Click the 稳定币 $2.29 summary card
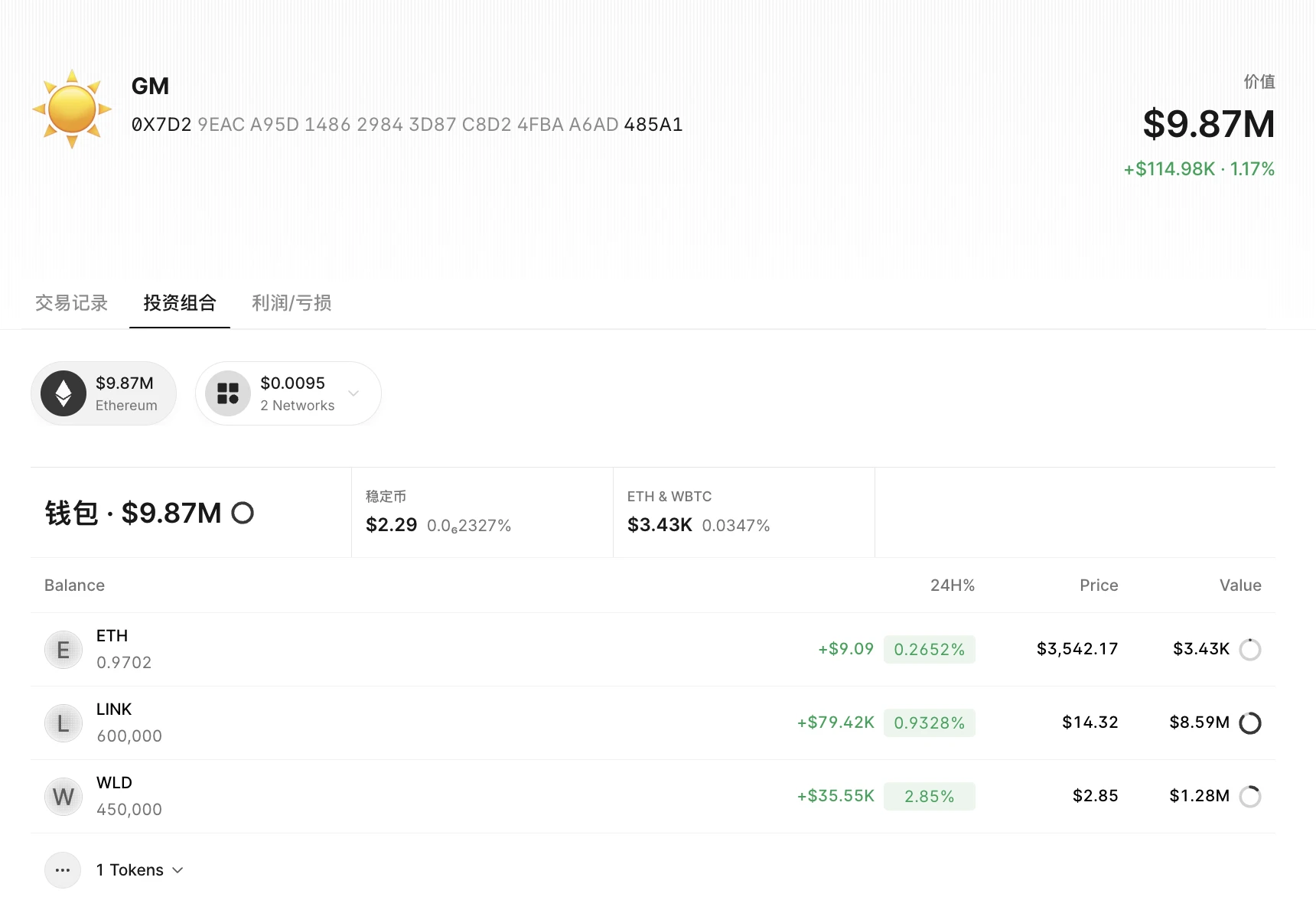 (x=482, y=513)
